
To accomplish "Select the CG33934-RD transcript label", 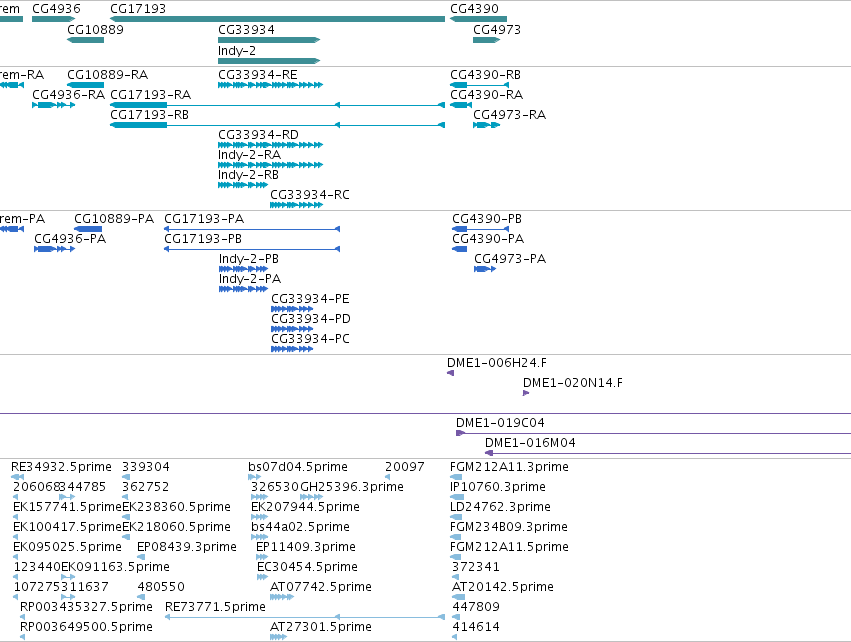I will [258, 135].
